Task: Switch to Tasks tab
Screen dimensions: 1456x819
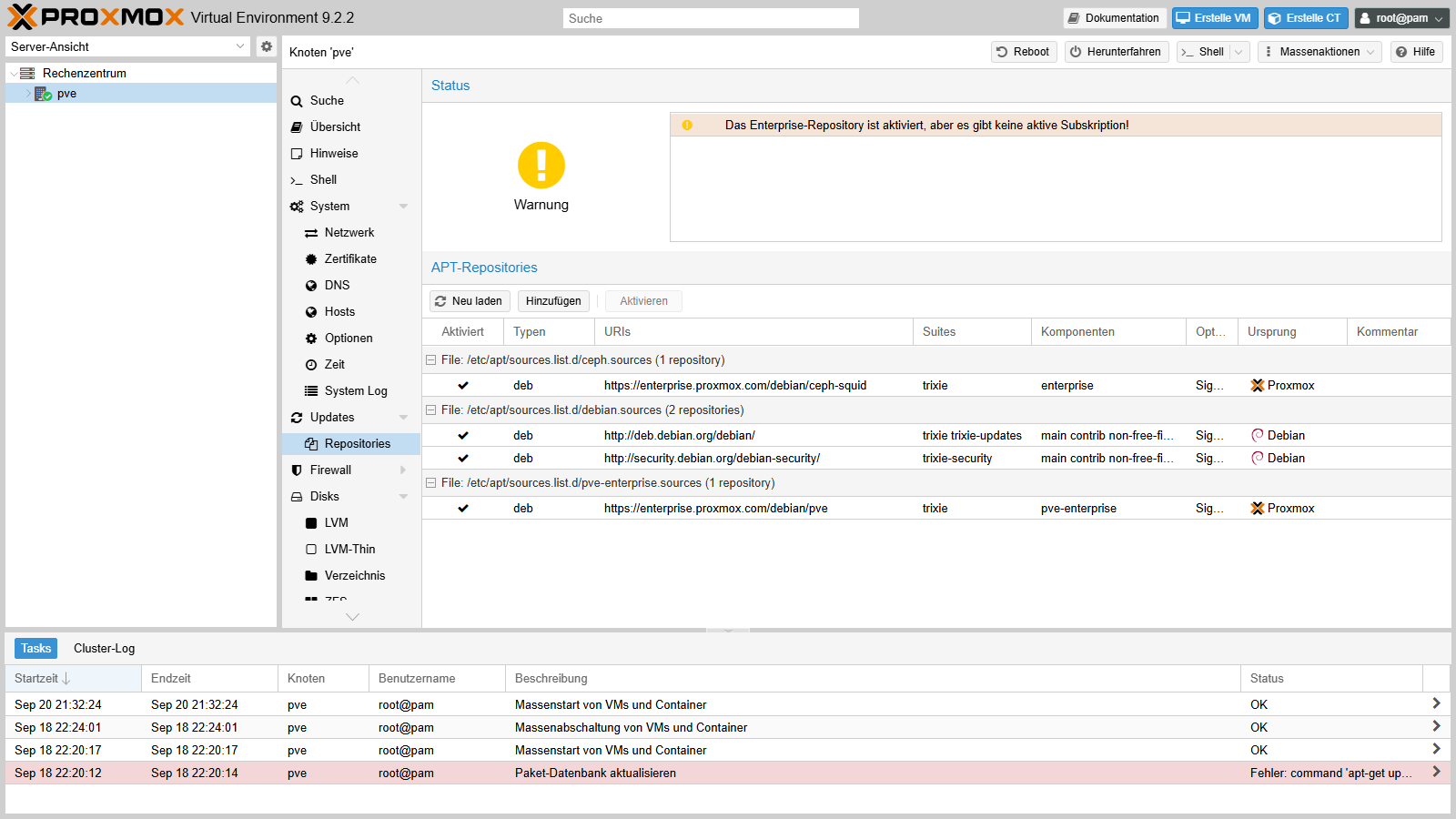Action: click(35, 649)
